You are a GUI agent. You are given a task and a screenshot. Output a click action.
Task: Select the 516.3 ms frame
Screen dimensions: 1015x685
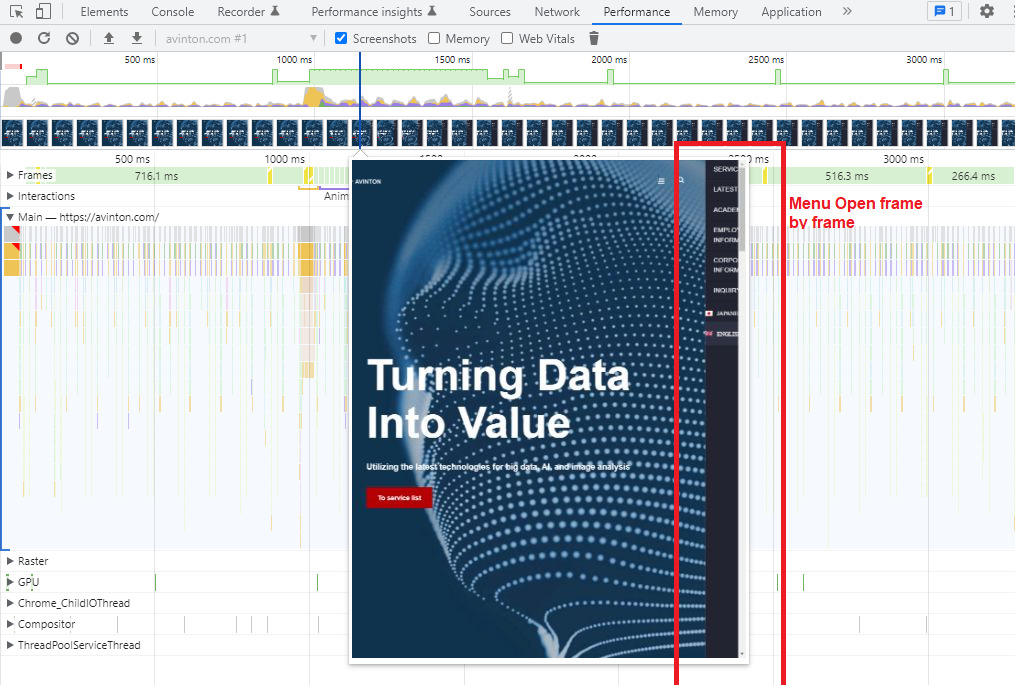click(x=847, y=175)
